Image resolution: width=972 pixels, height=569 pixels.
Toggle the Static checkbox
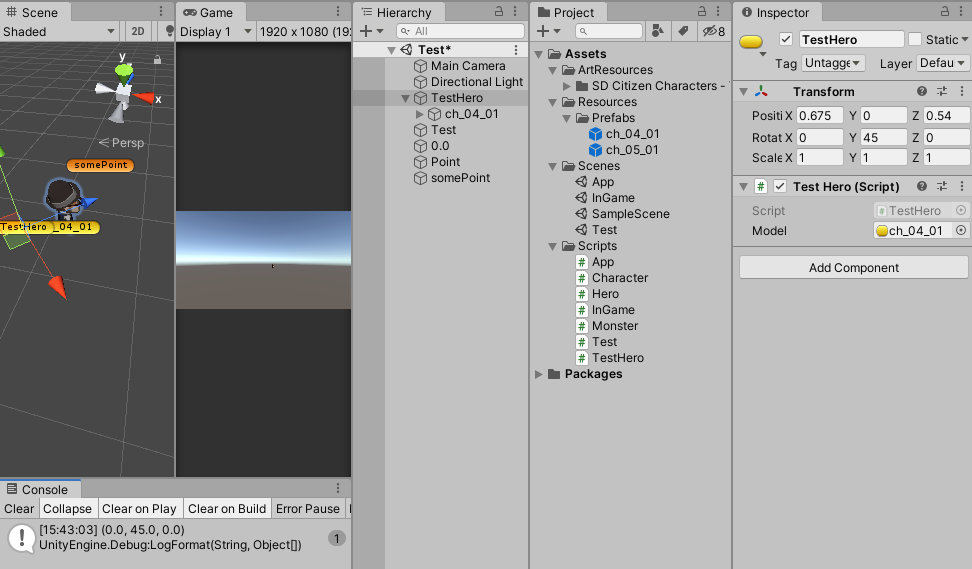914,39
